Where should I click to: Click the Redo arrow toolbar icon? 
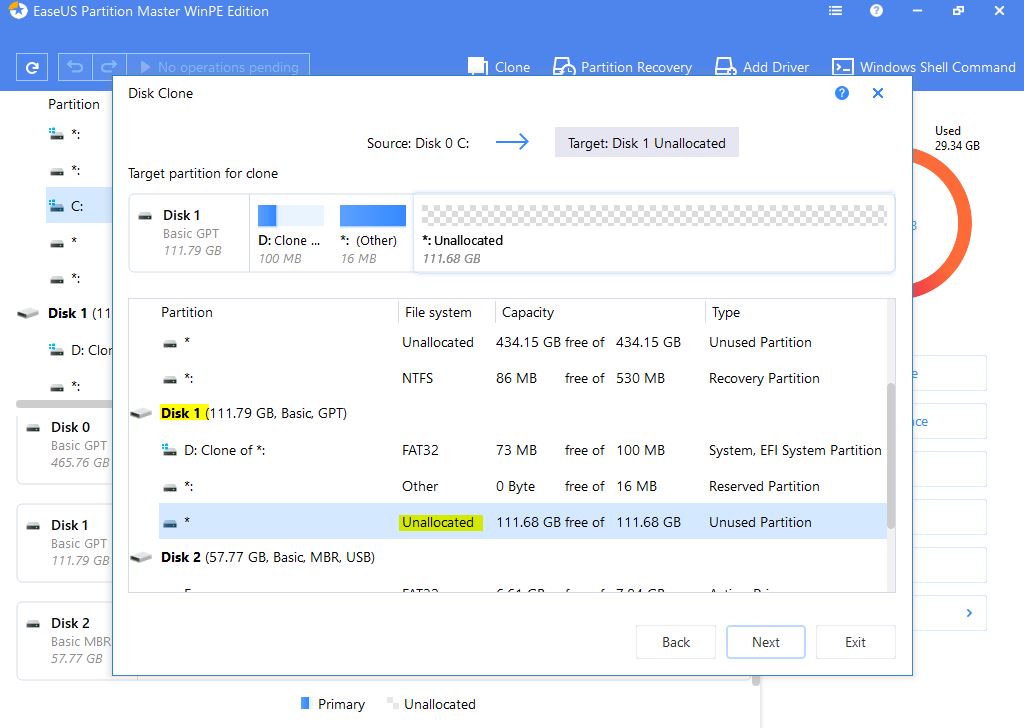pos(110,67)
